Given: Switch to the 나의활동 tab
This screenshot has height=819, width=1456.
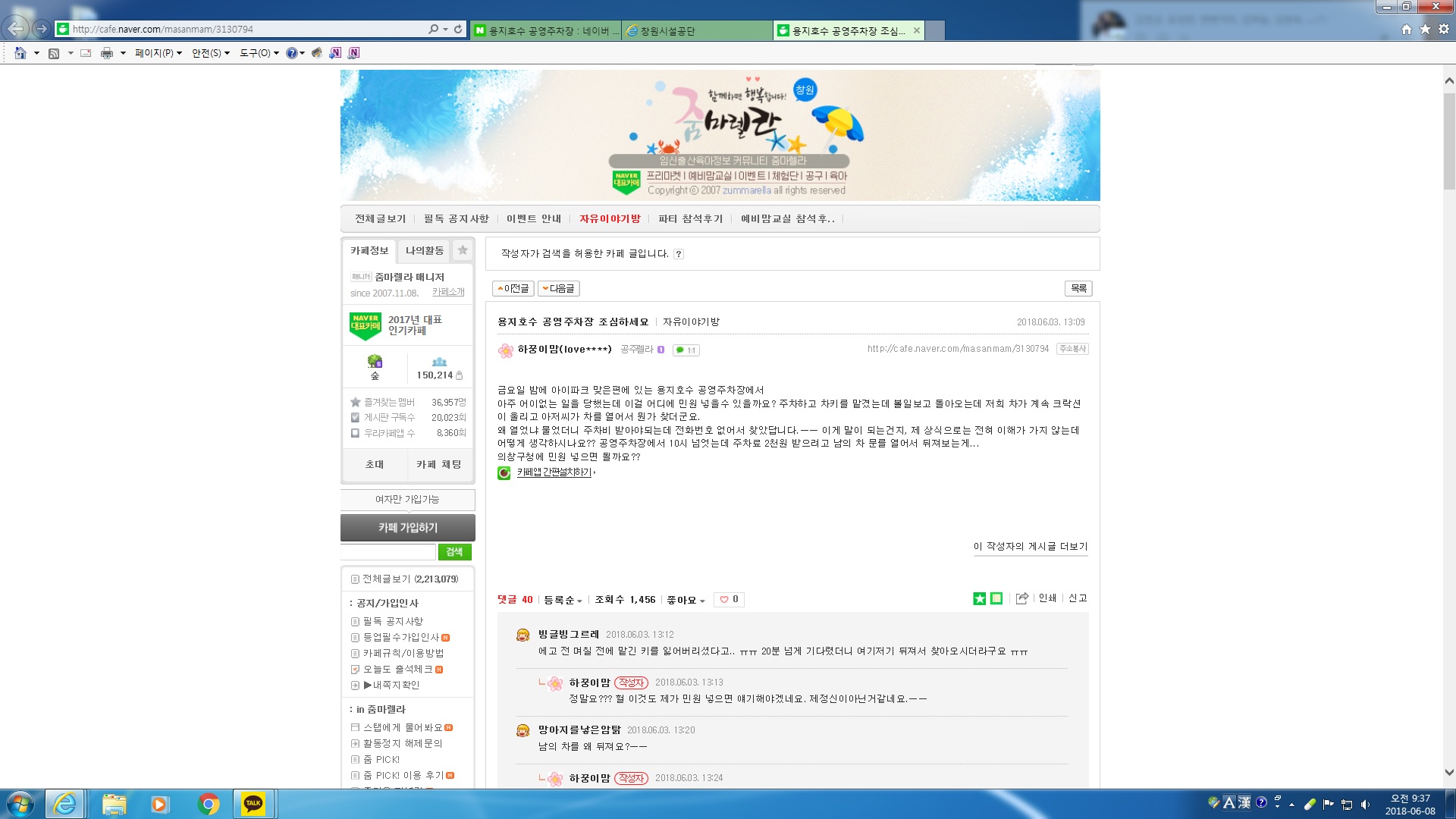Looking at the screenshot, I should point(424,250).
